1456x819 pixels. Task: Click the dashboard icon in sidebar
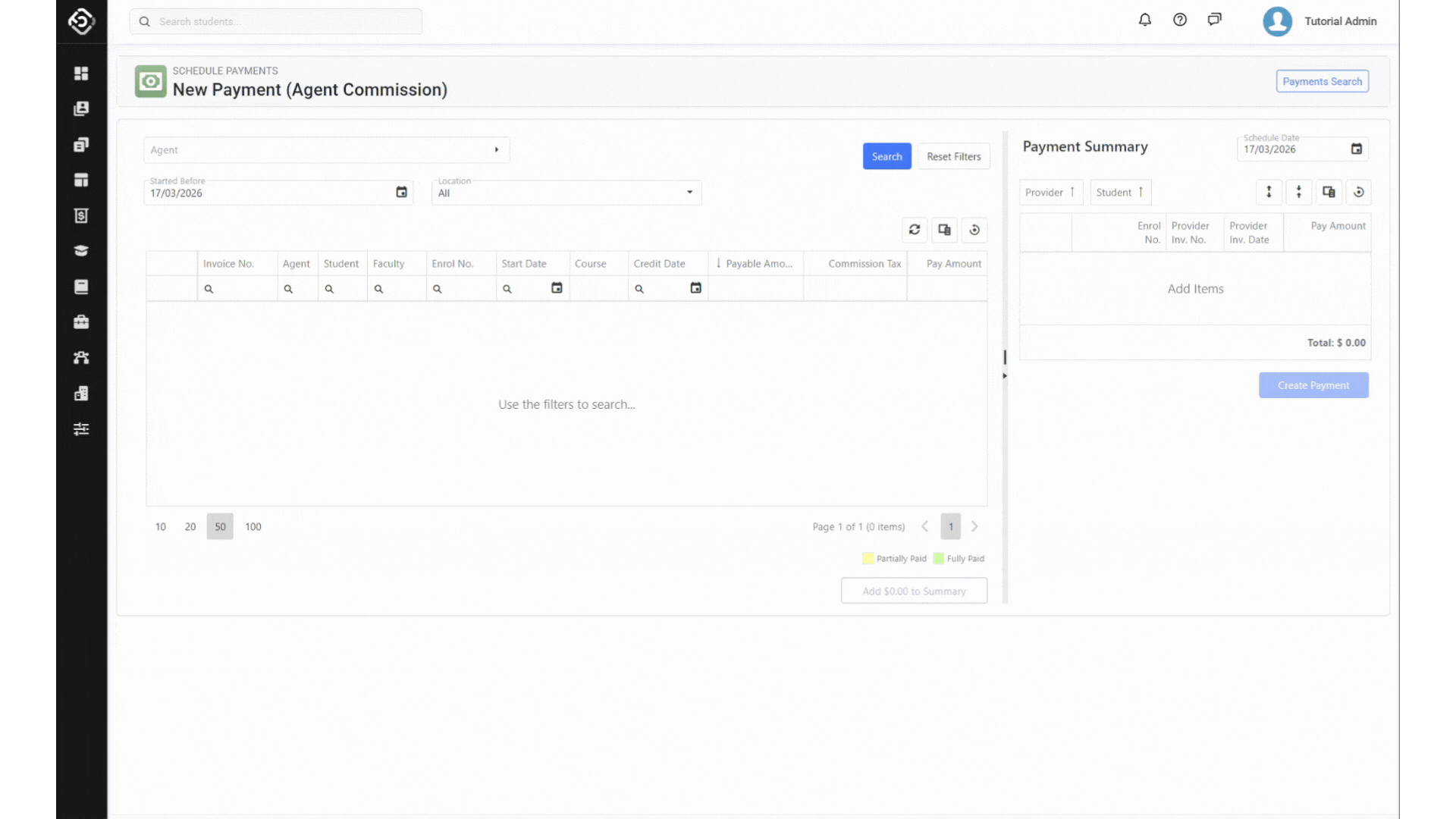[81, 74]
